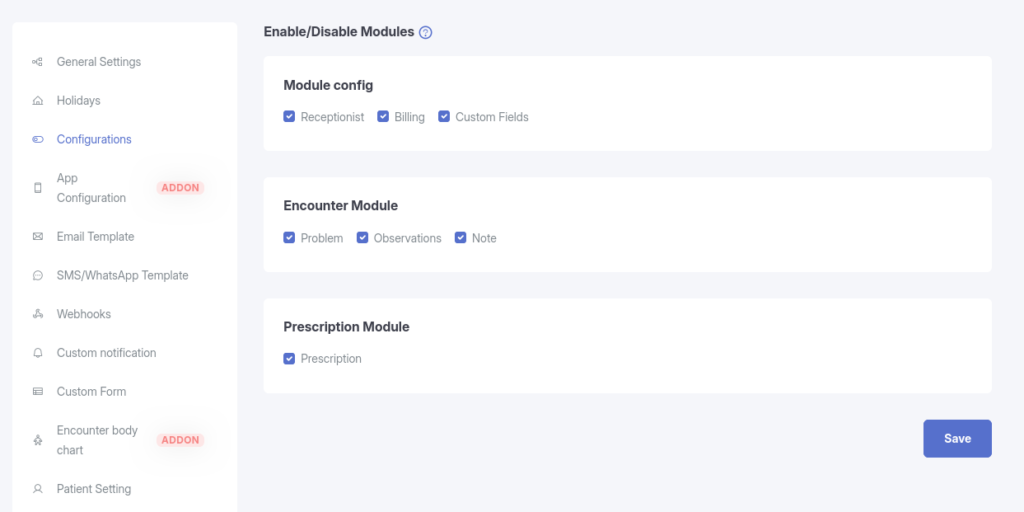Click the SMS/WhatsApp Template chat icon

38,276
